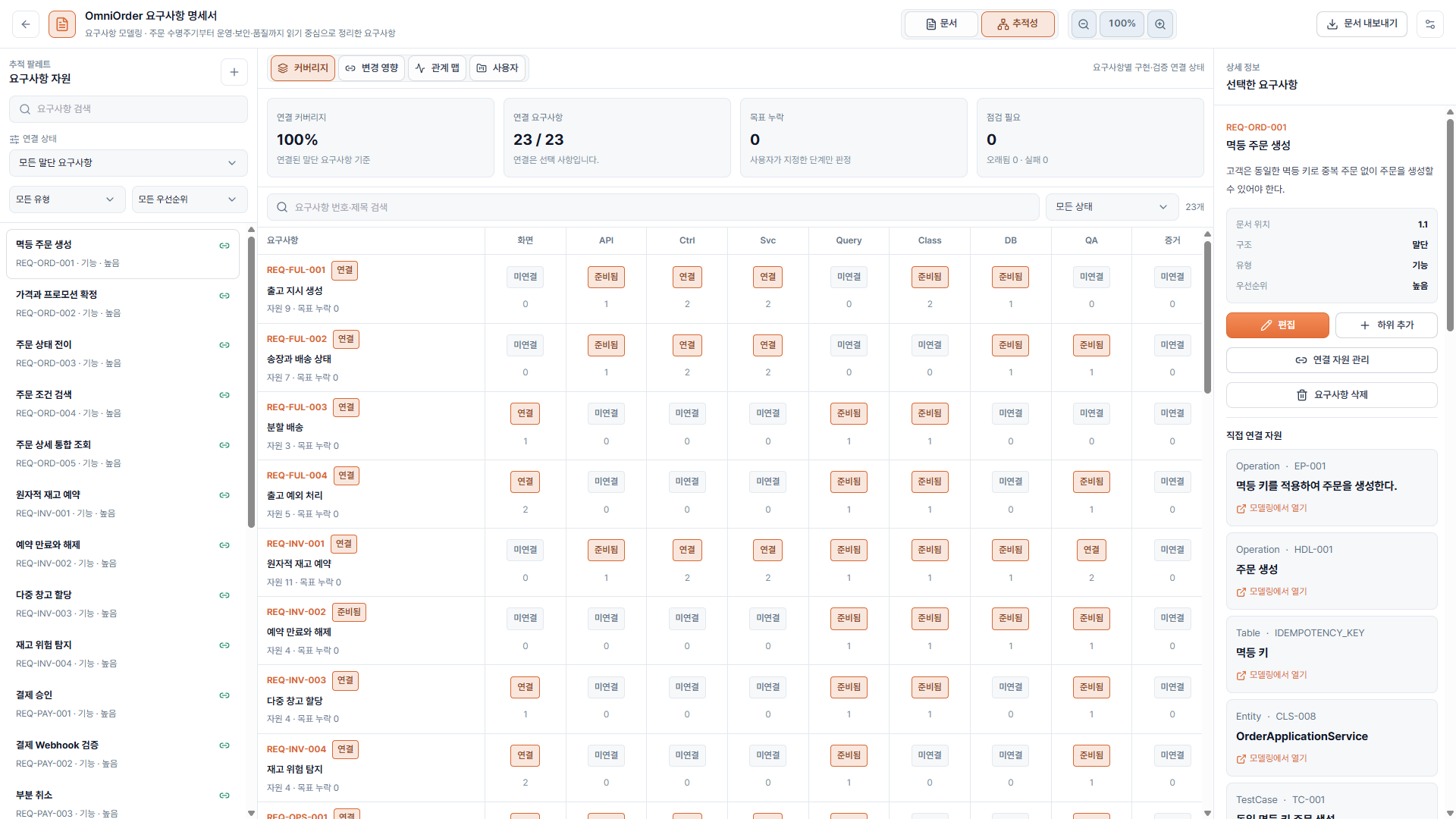Image resolution: width=1456 pixels, height=819 pixels.
Task: Click link icon of 결제 승인
Action: pos(224,695)
